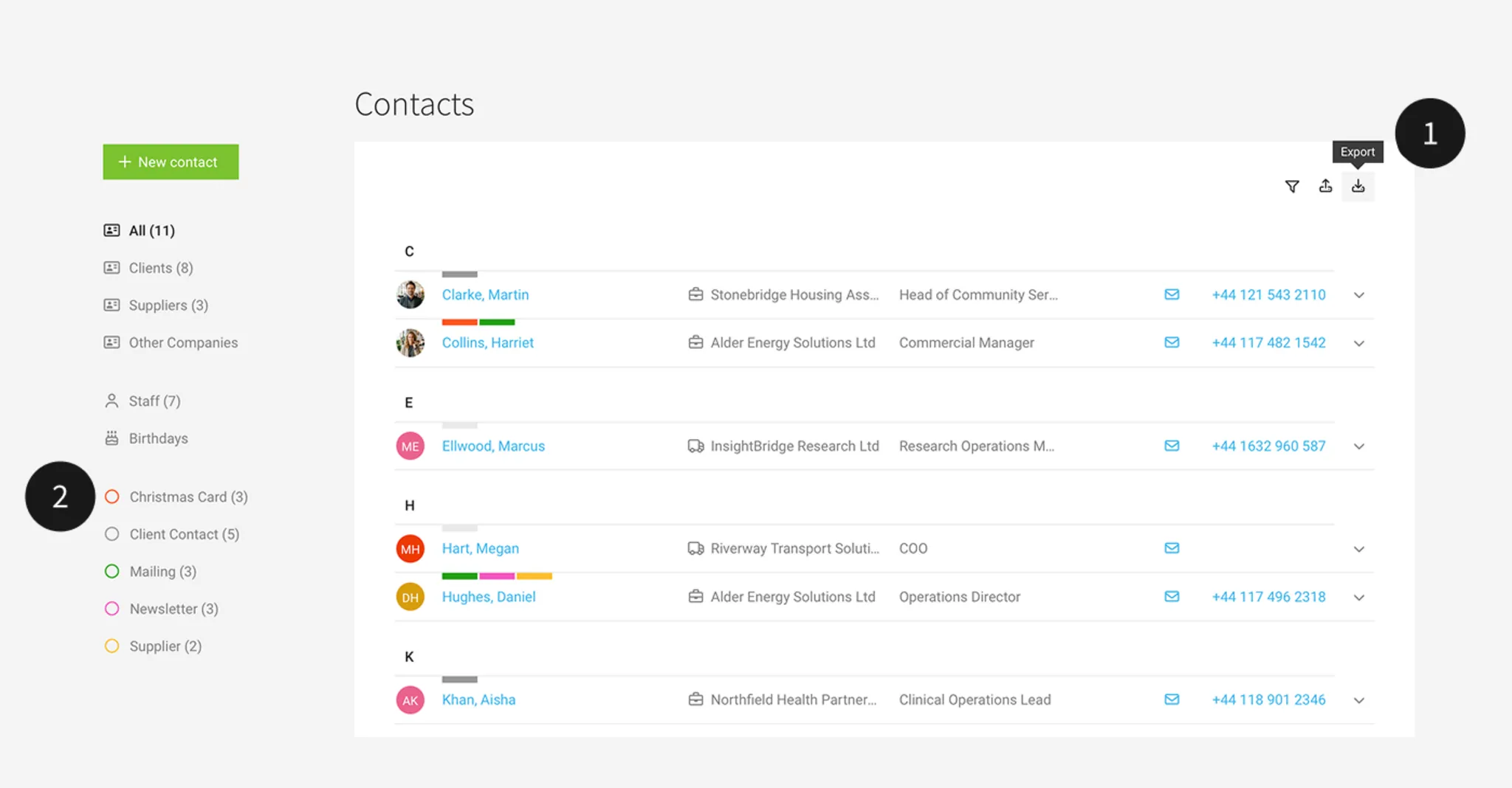
Task: Click briefcase icon beside Stonebridge Housing
Action: [x=695, y=294]
